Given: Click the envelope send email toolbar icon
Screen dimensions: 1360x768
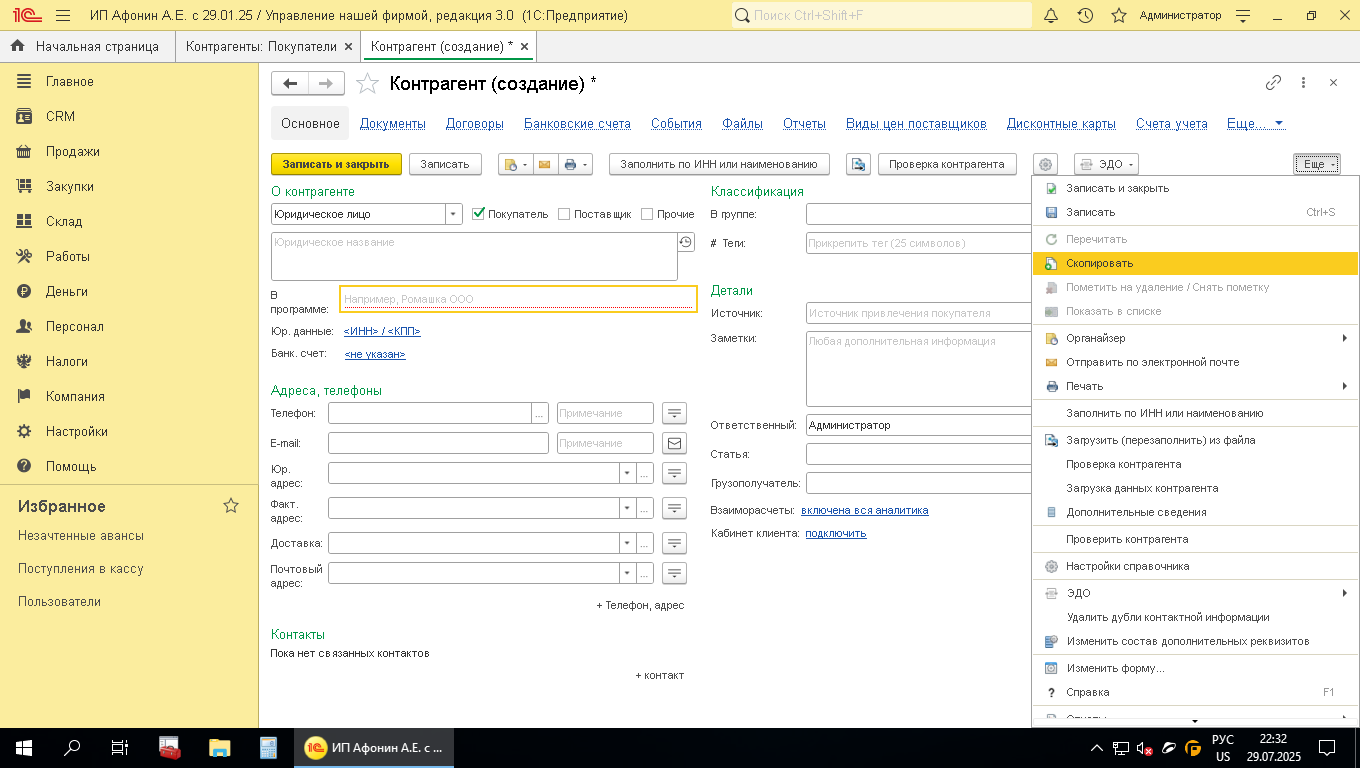Looking at the screenshot, I should pos(545,164).
